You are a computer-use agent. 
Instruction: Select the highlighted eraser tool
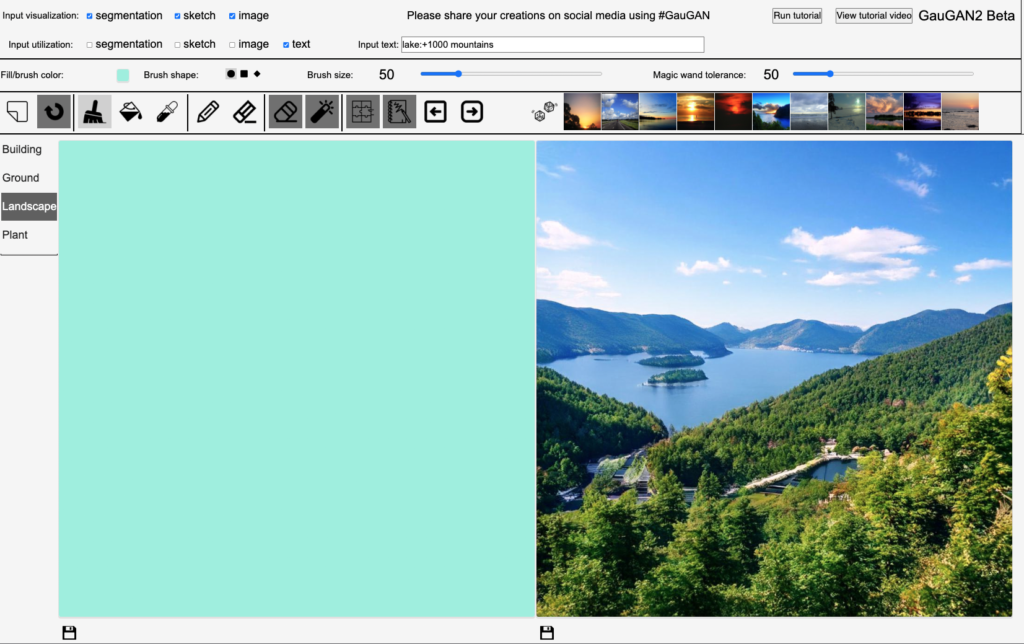(x=285, y=112)
